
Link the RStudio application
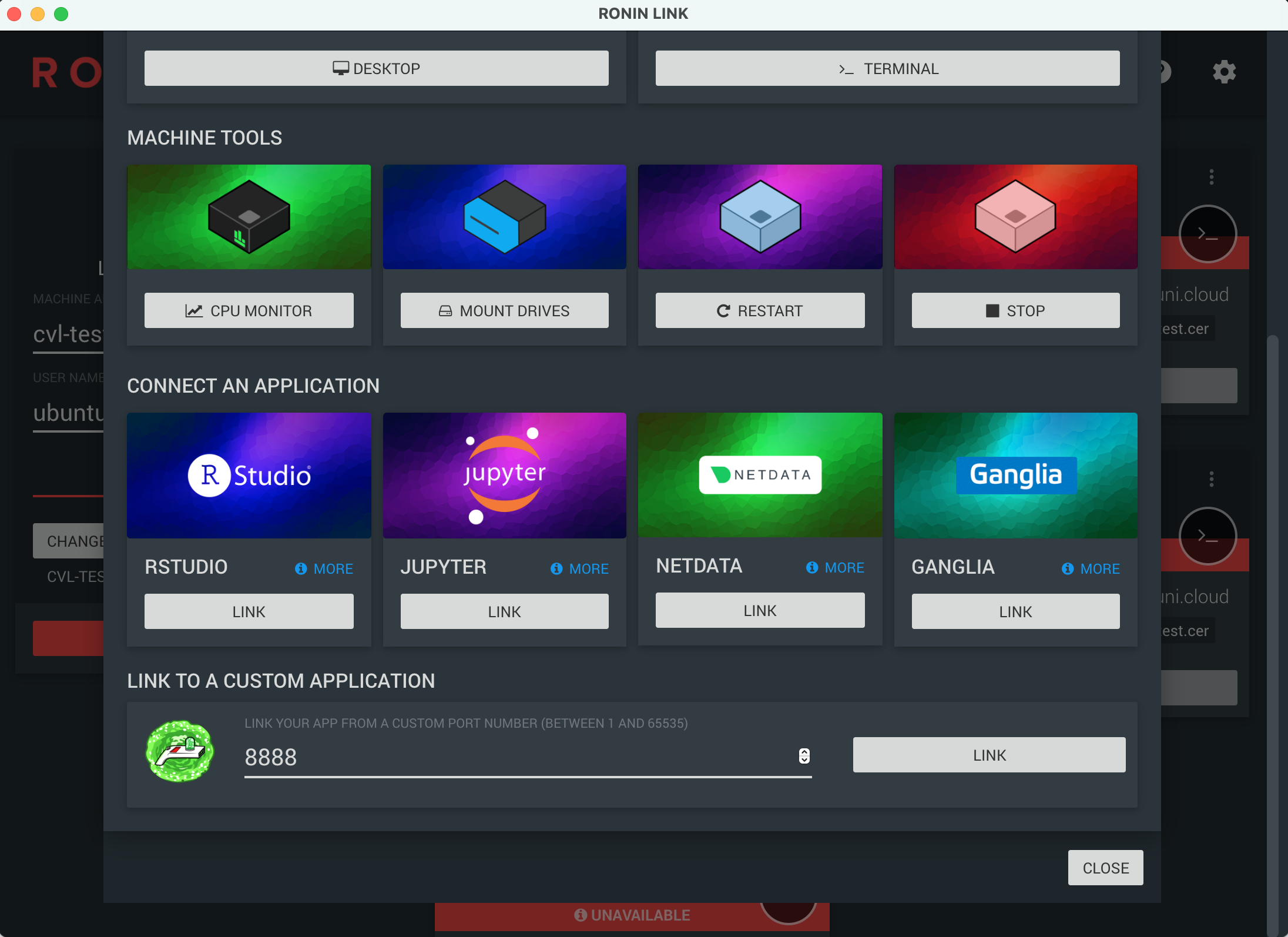pos(249,611)
